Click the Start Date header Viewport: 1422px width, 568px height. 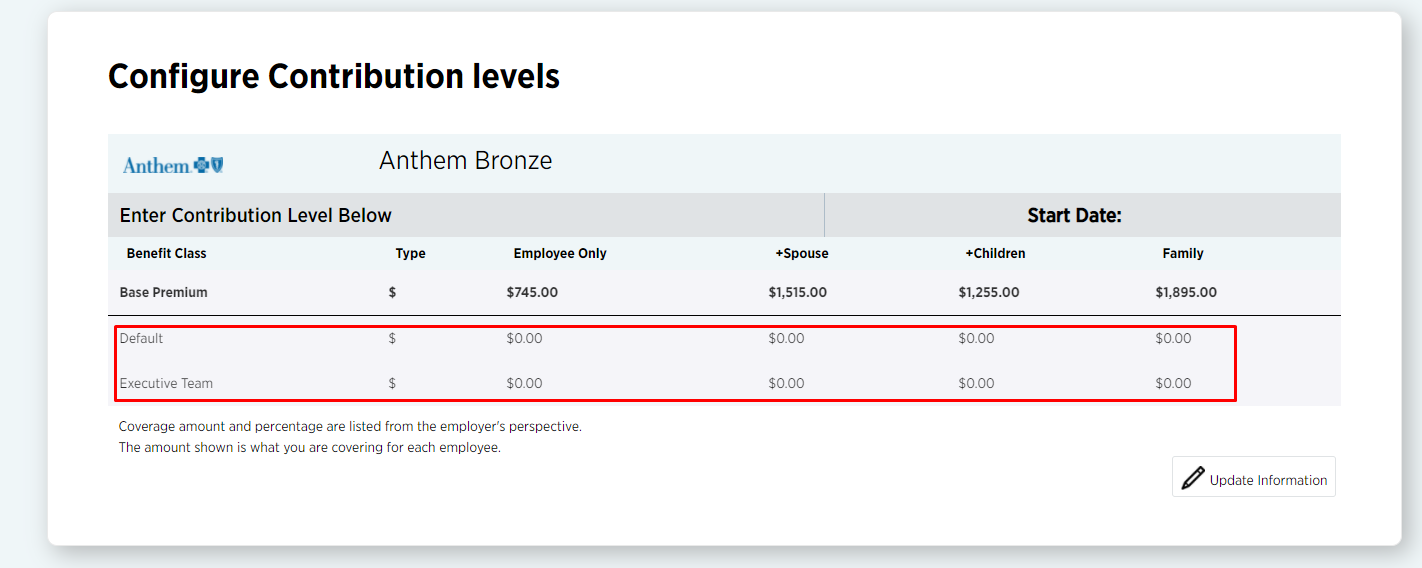(1074, 216)
